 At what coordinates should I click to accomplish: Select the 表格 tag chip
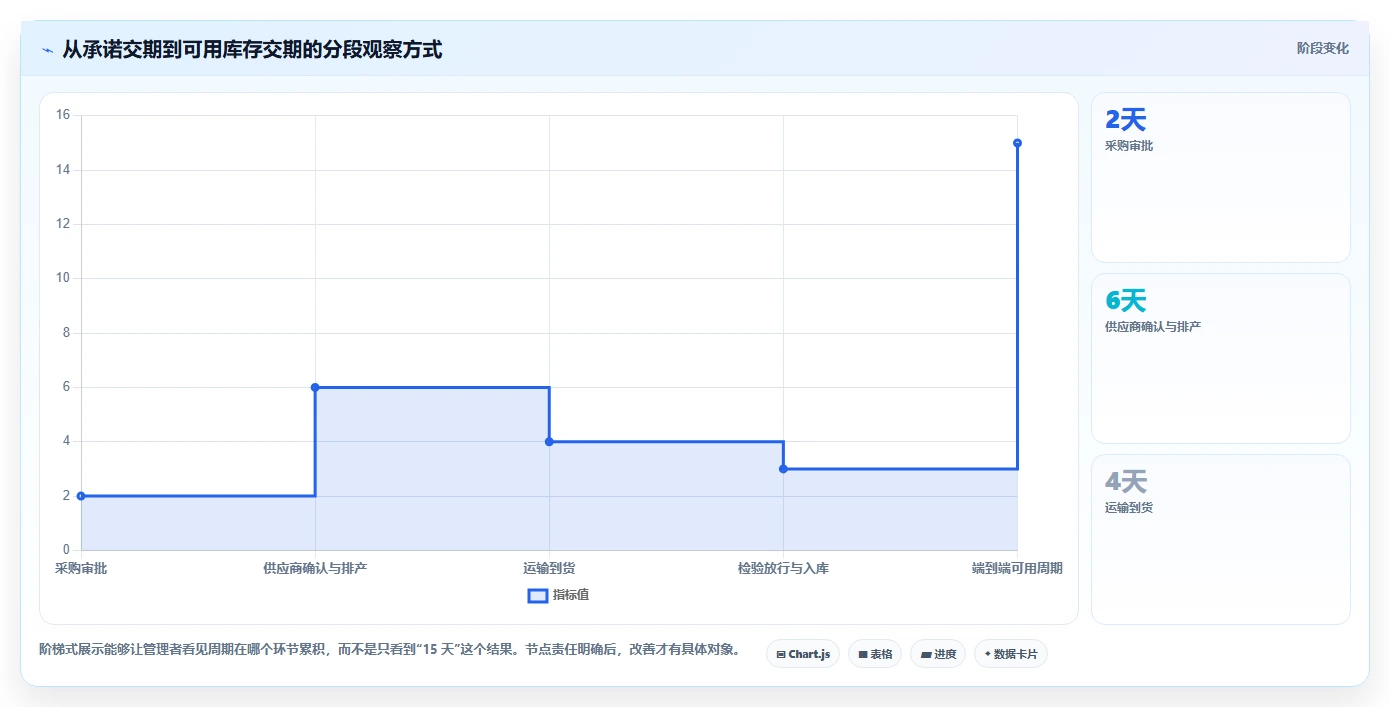click(x=875, y=654)
